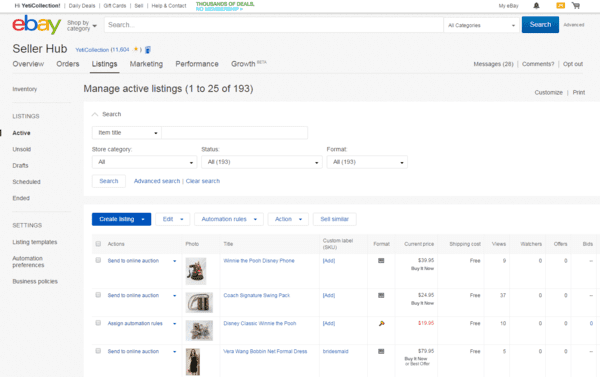The image size is (600, 377).
Task: Click the Sell similar button
Action: [x=335, y=219]
